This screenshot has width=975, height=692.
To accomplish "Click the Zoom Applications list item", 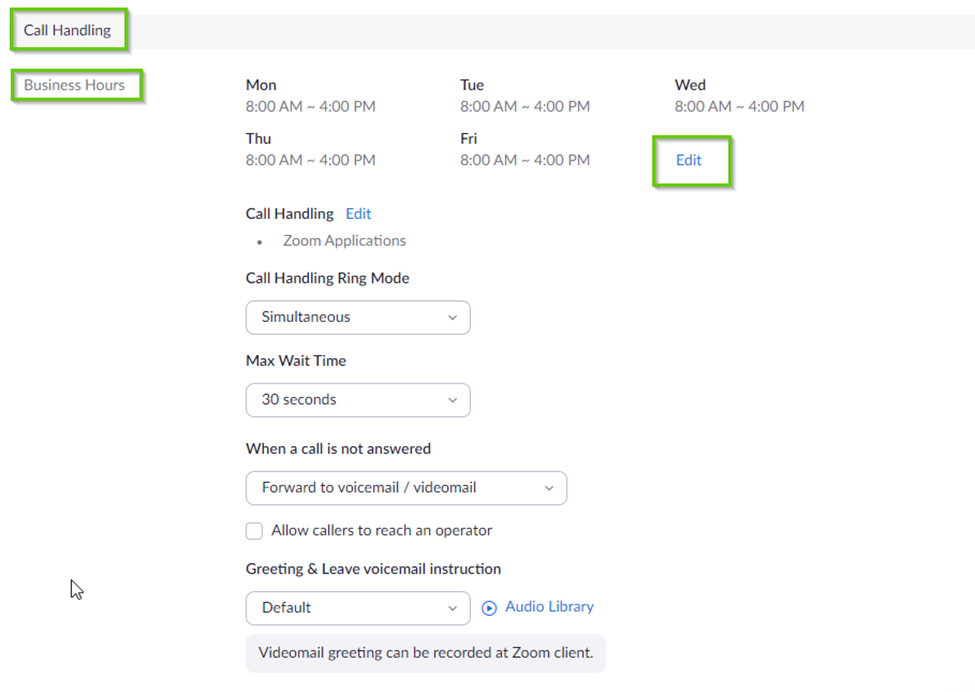I will 344,241.
